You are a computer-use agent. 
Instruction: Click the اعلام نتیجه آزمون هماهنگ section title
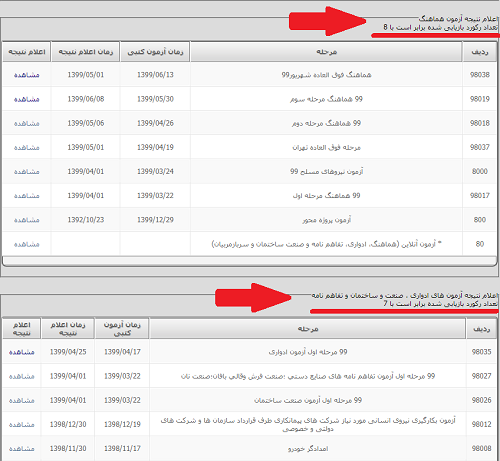[x=458, y=18]
